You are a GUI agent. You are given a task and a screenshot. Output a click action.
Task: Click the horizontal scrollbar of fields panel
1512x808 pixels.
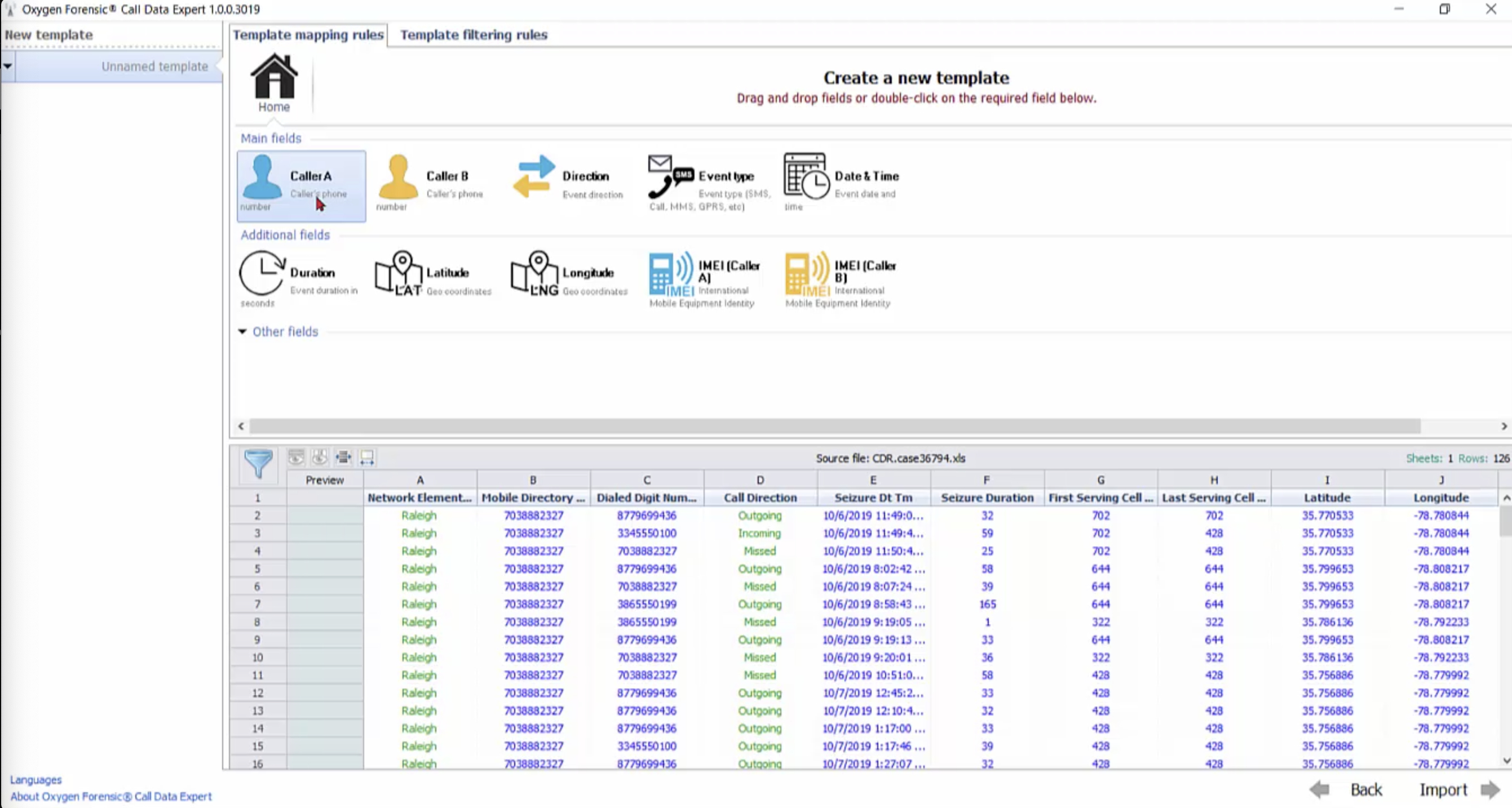coord(835,426)
